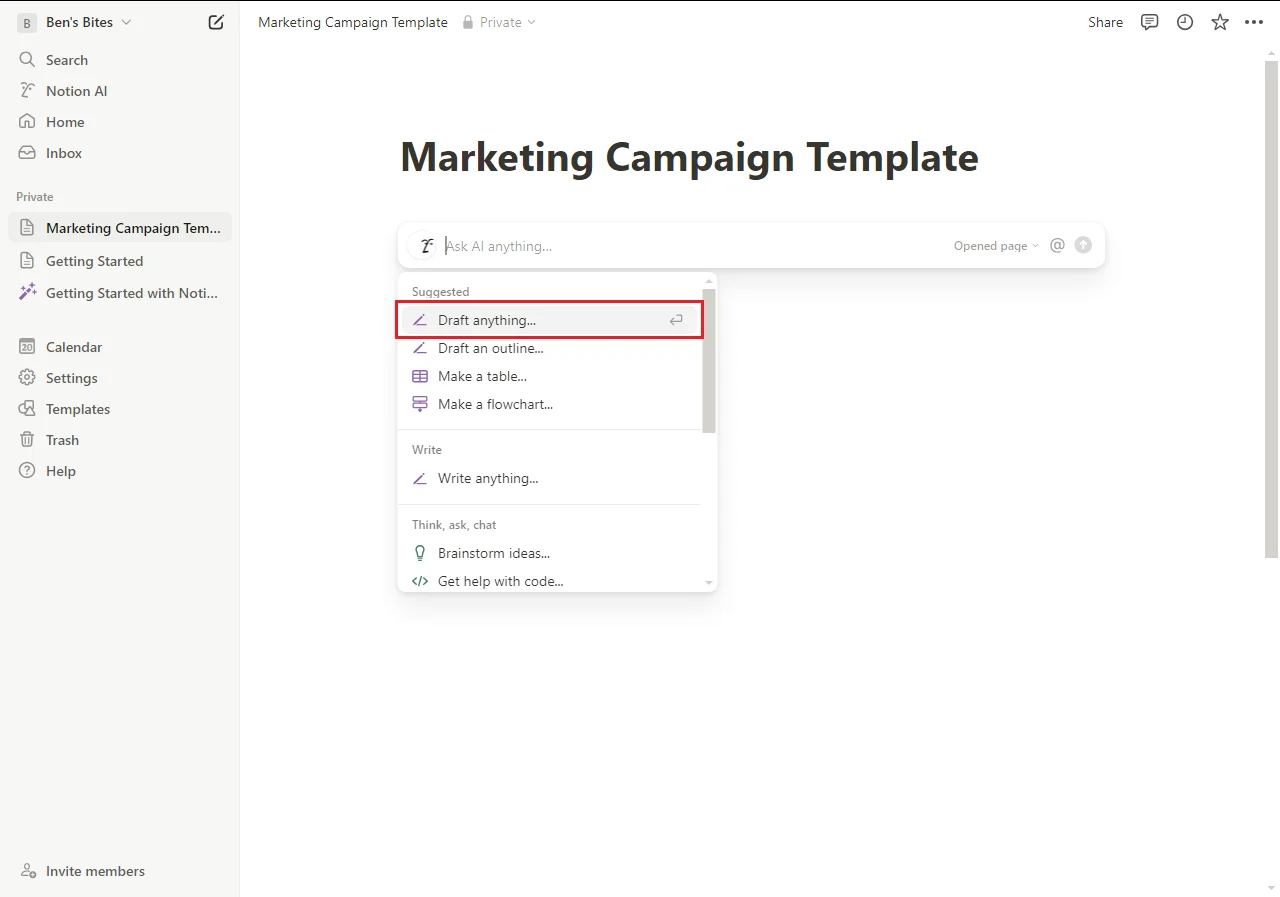This screenshot has width=1280, height=897.
Task: Click the Invite members link
Action: coord(95,871)
